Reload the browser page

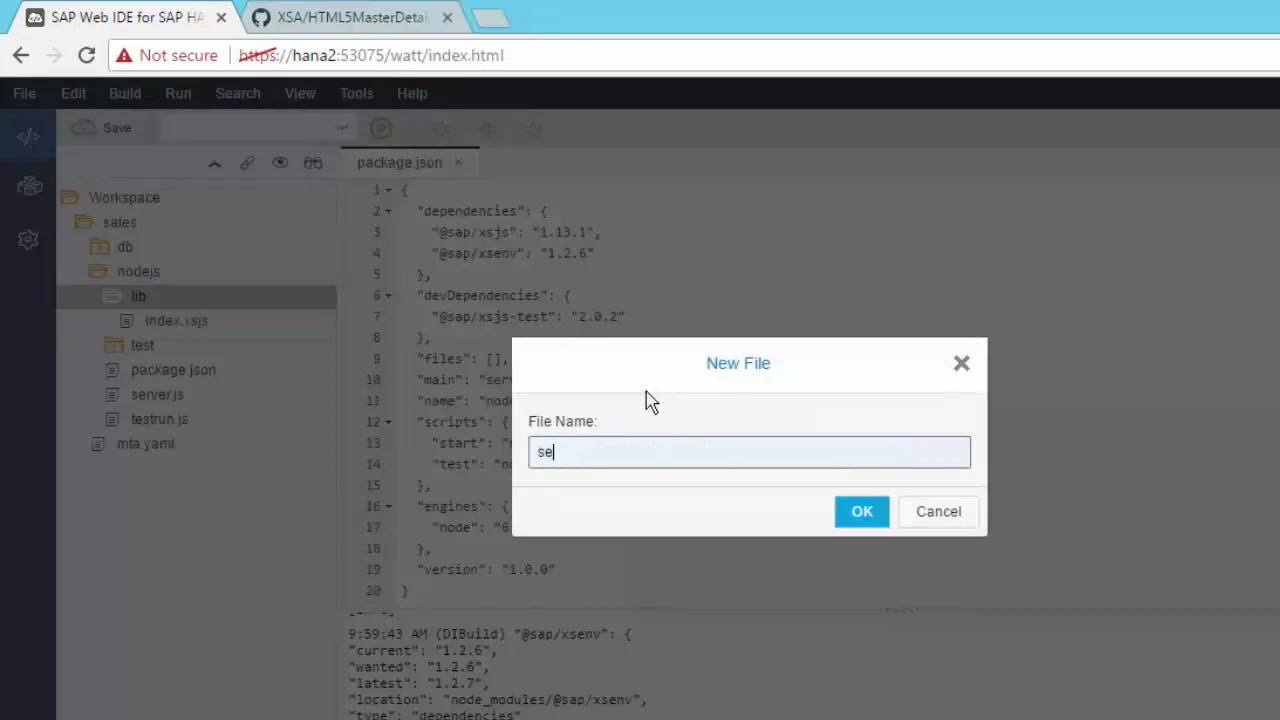click(86, 55)
